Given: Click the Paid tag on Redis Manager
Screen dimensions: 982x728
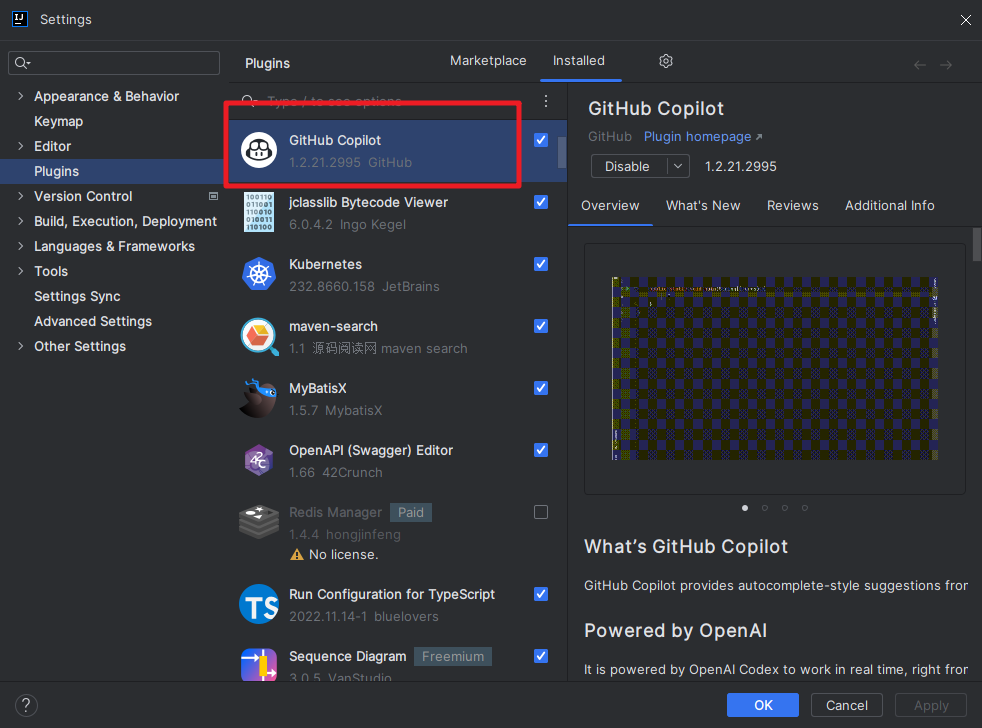Looking at the screenshot, I should point(411,512).
